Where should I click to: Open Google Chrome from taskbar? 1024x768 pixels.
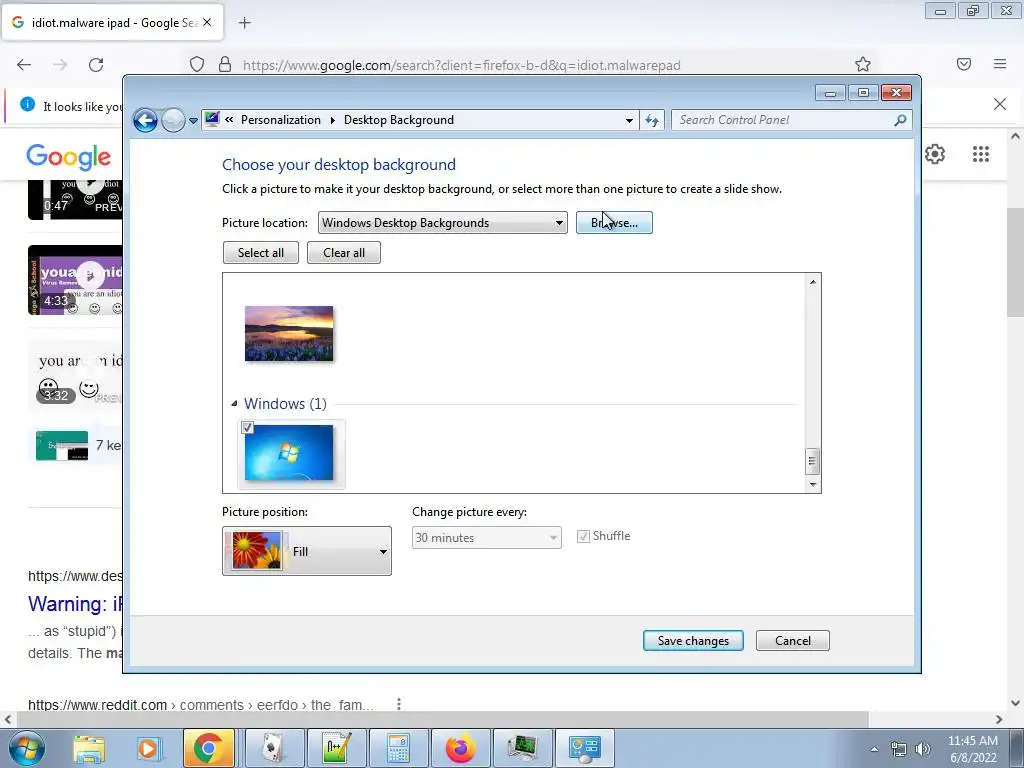click(208, 748)
